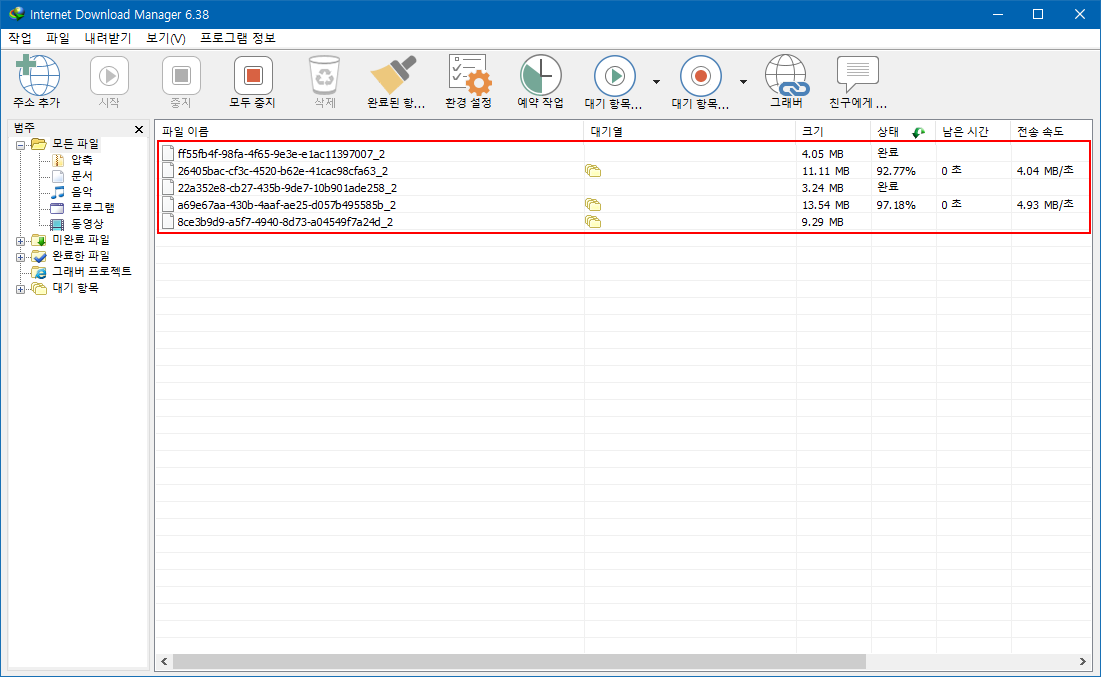Screen dimensions: 1101x677
Task: Click the 시작 (Resume) toolbar icon
Action: point(109,75)
